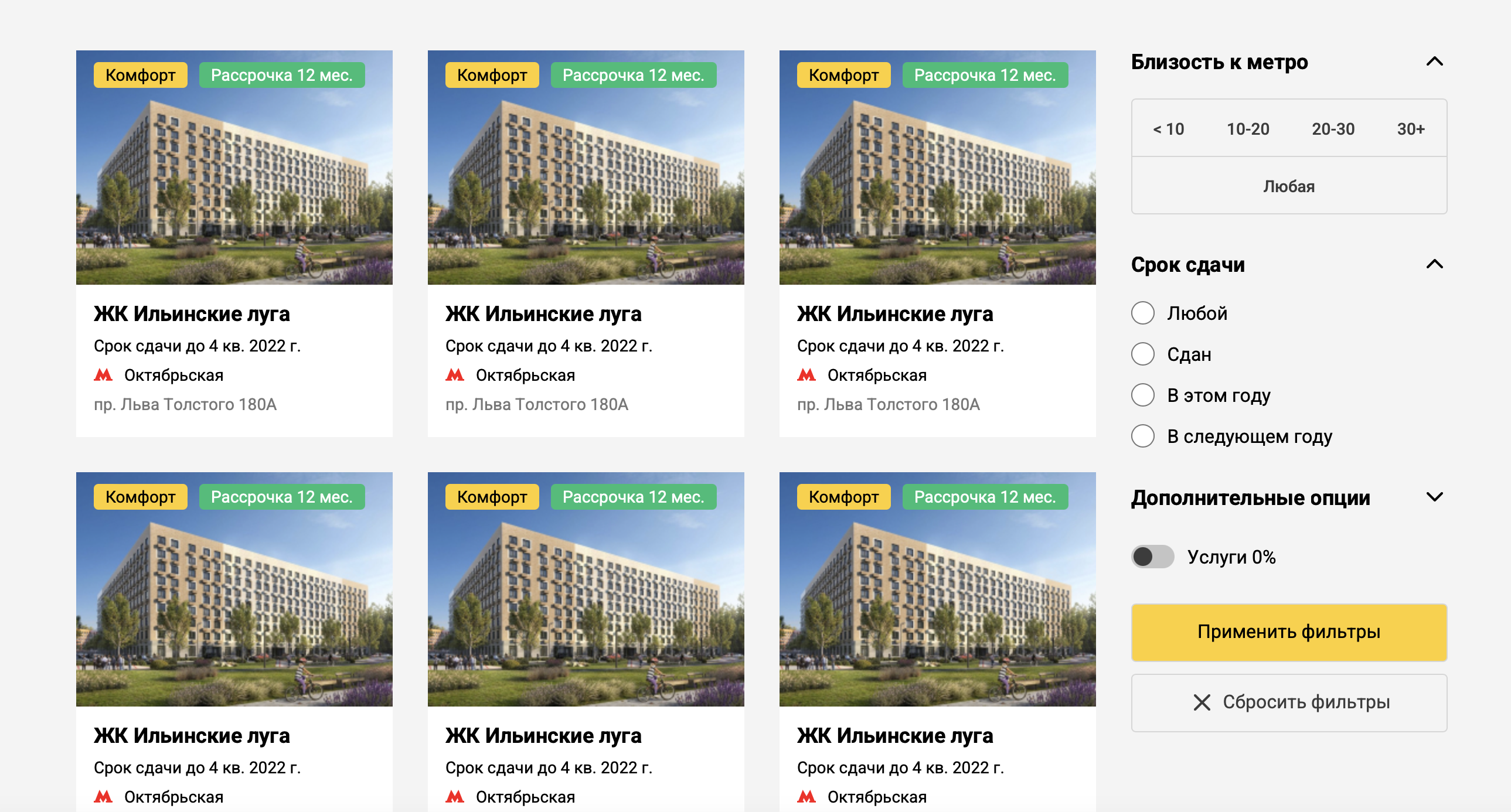Click Рассрочка 12 мес. badge on top-right card
Viewport: 1511px width, 812px height.
(985, 75)
